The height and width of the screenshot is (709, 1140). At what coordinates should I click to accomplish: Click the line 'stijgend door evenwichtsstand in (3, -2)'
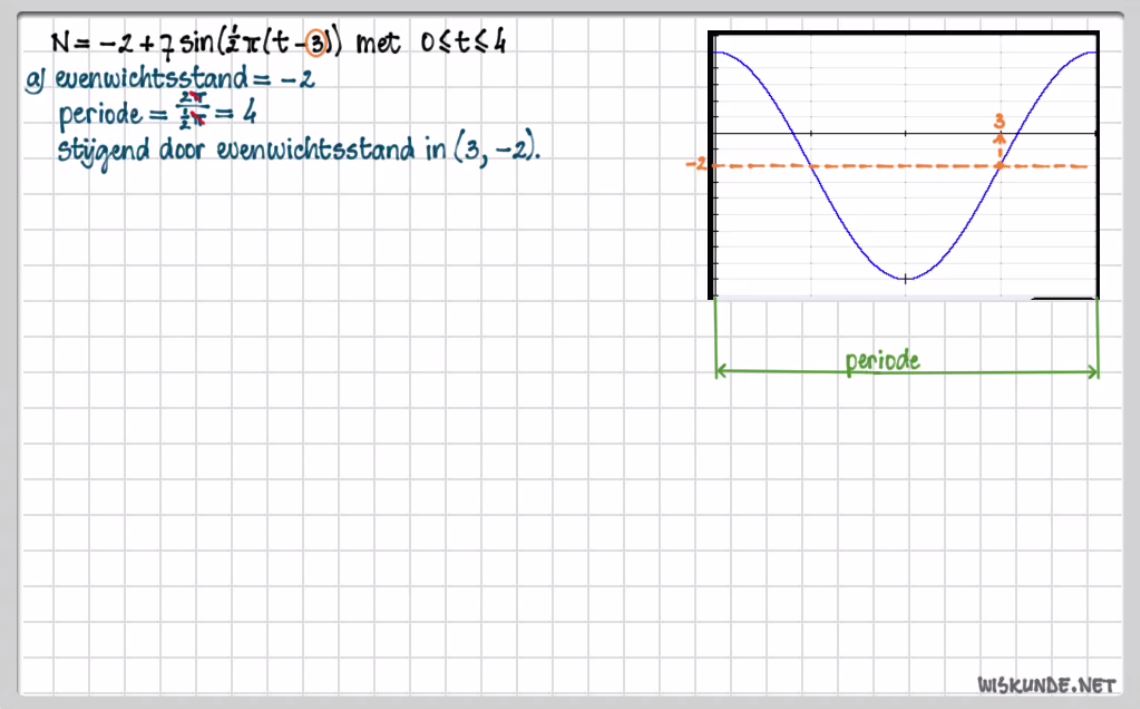tap(299, 151)
